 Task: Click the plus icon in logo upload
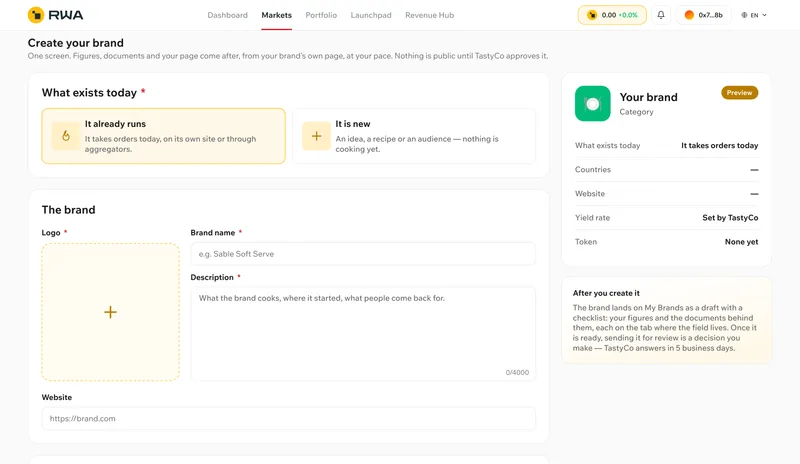pos(110,312)
